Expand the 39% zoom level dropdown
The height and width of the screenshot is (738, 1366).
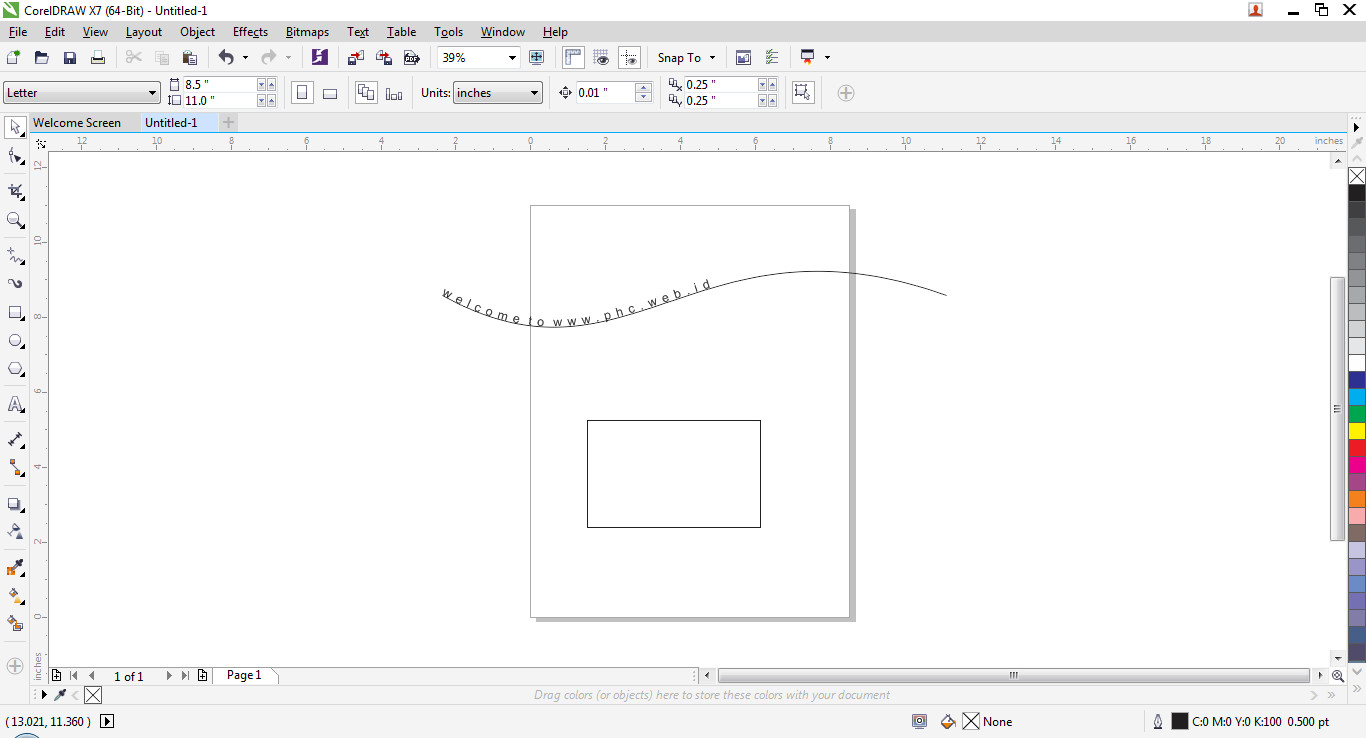tap(512, 58)
